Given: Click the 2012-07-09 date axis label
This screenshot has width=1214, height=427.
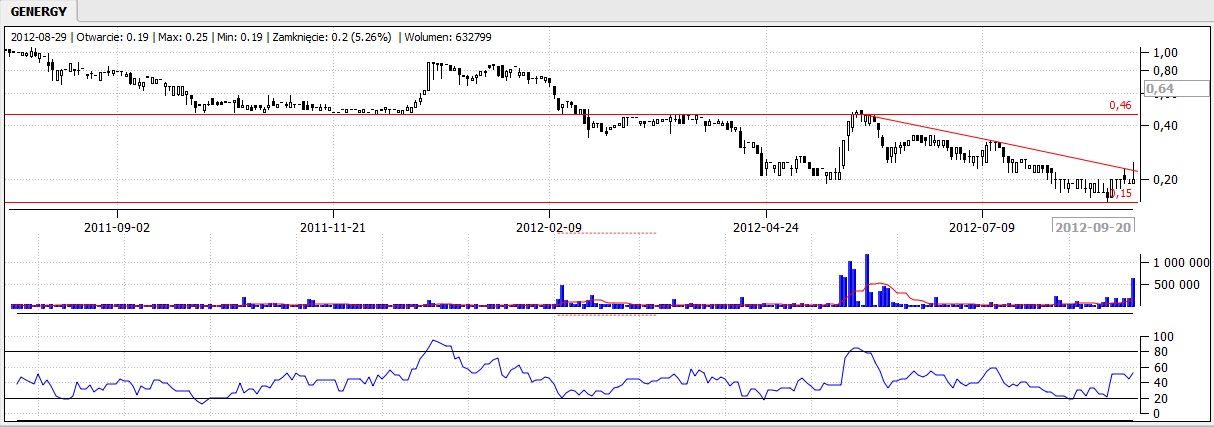Looking at the screenshot, I should pos(982,227).
